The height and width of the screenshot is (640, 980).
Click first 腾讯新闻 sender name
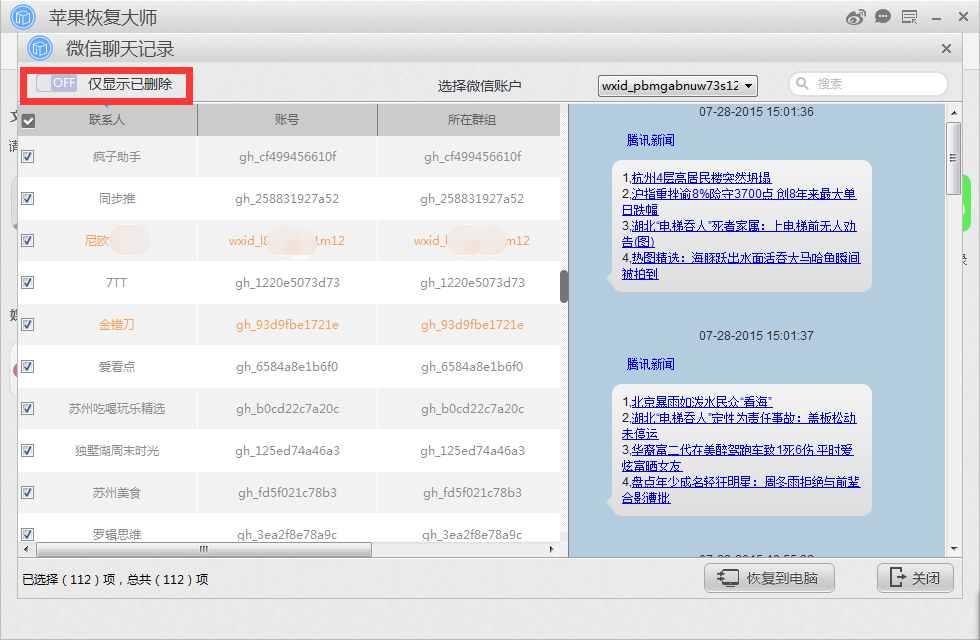(x=651, y=140)
